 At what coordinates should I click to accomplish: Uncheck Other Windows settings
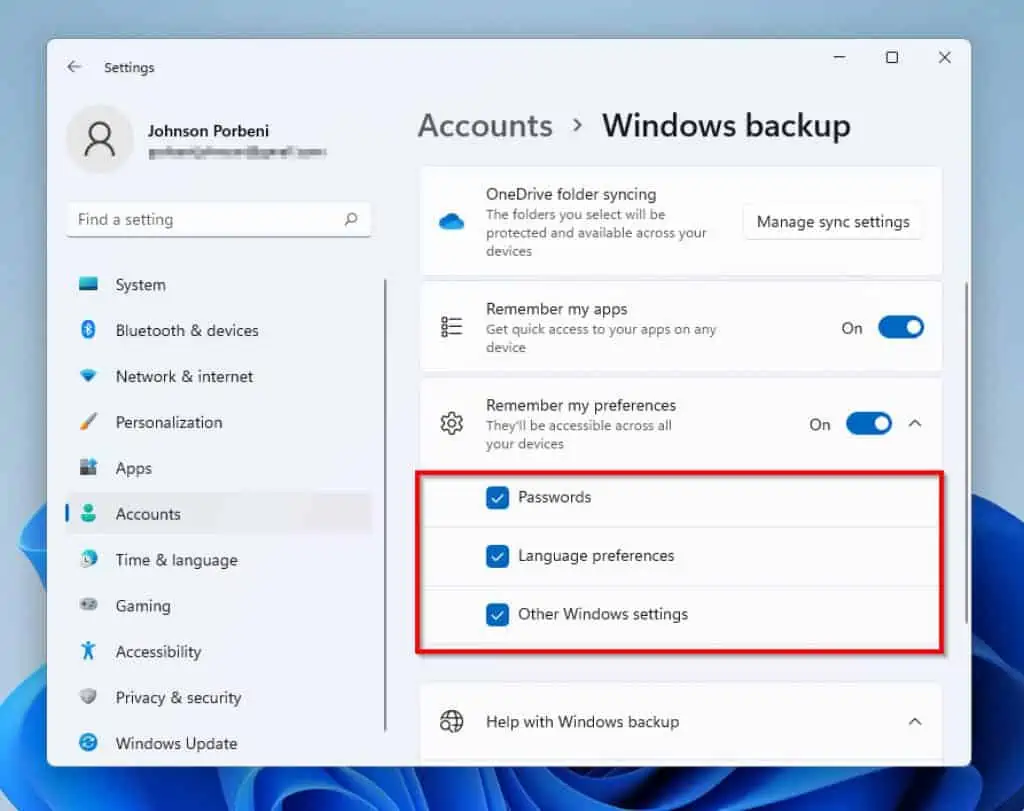[x=497, y=615]
